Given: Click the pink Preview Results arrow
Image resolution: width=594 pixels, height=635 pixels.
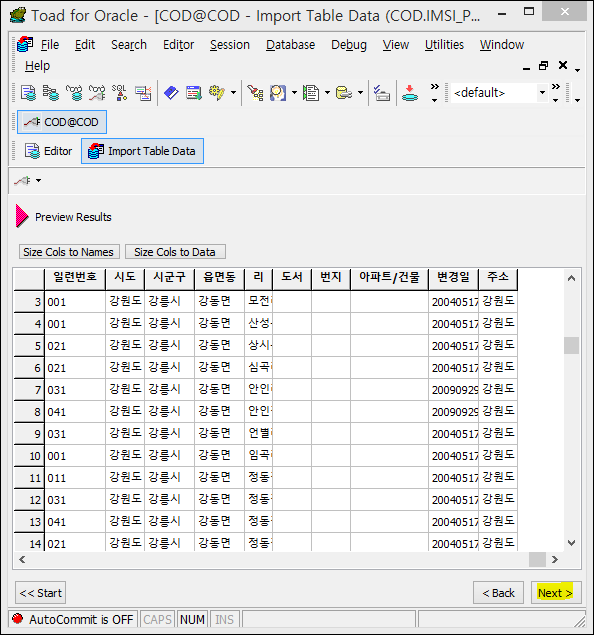Looking at the screenshot, I should (22, 216).
